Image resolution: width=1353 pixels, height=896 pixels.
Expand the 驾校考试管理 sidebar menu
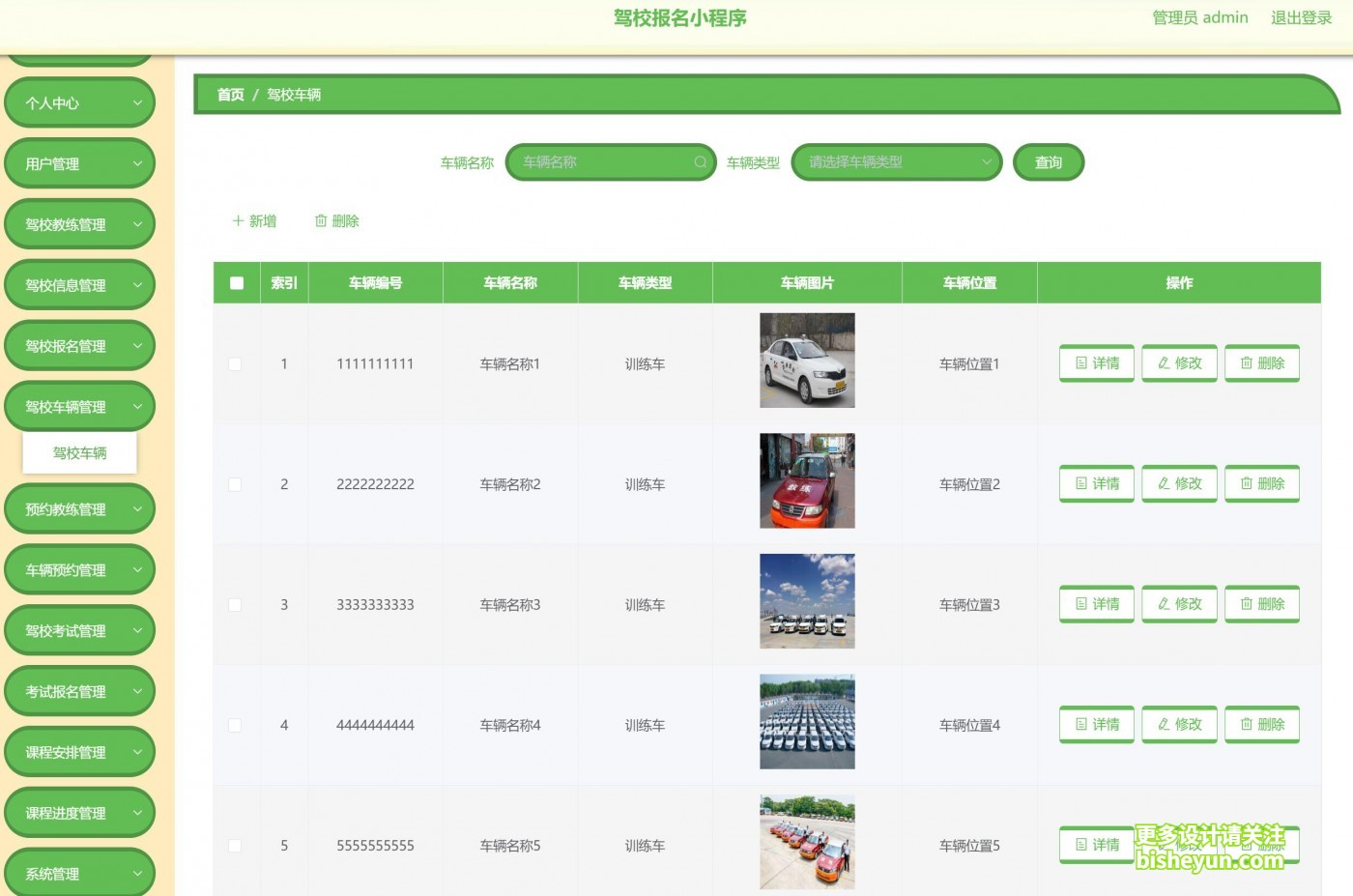click(x=79, y=631)
